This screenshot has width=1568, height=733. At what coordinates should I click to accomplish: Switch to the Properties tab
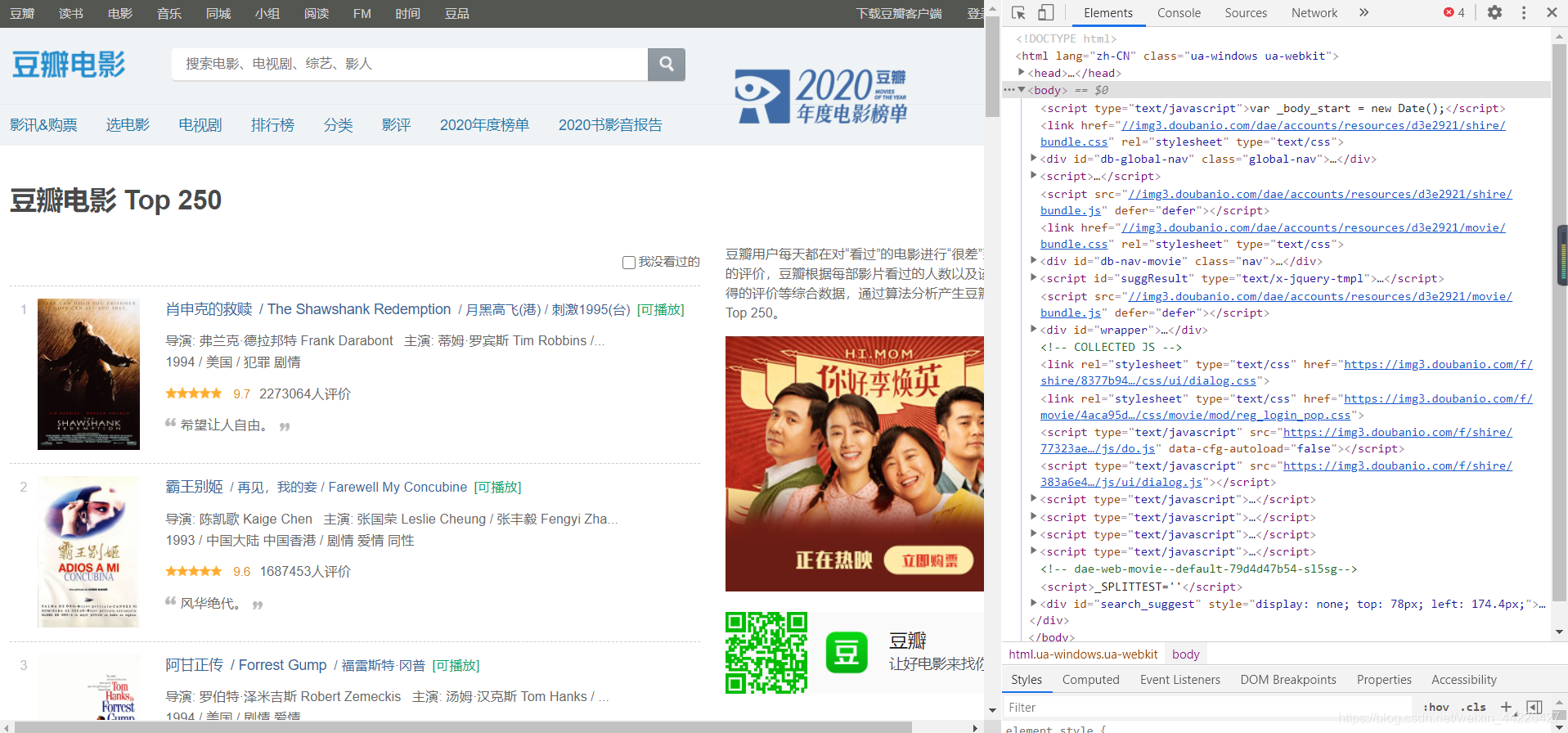tap(1384, 680)
